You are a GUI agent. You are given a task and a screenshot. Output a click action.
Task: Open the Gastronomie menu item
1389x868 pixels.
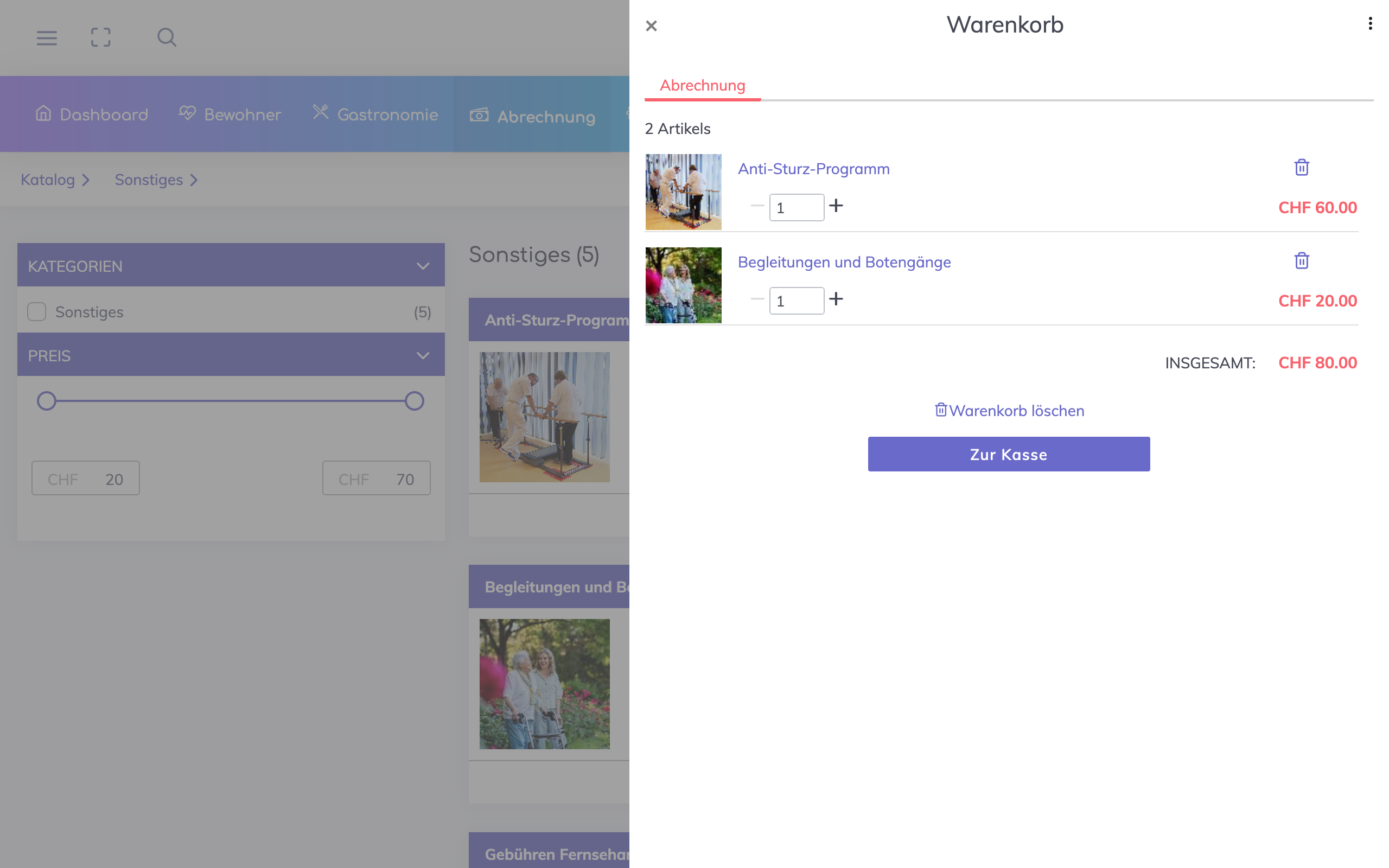click(376, 114)
